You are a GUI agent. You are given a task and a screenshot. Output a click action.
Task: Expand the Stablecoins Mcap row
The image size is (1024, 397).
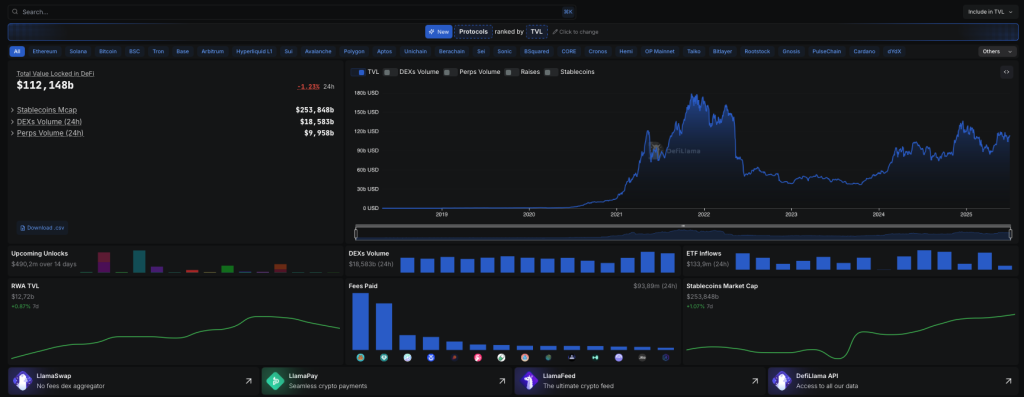(x=12, y=110)
